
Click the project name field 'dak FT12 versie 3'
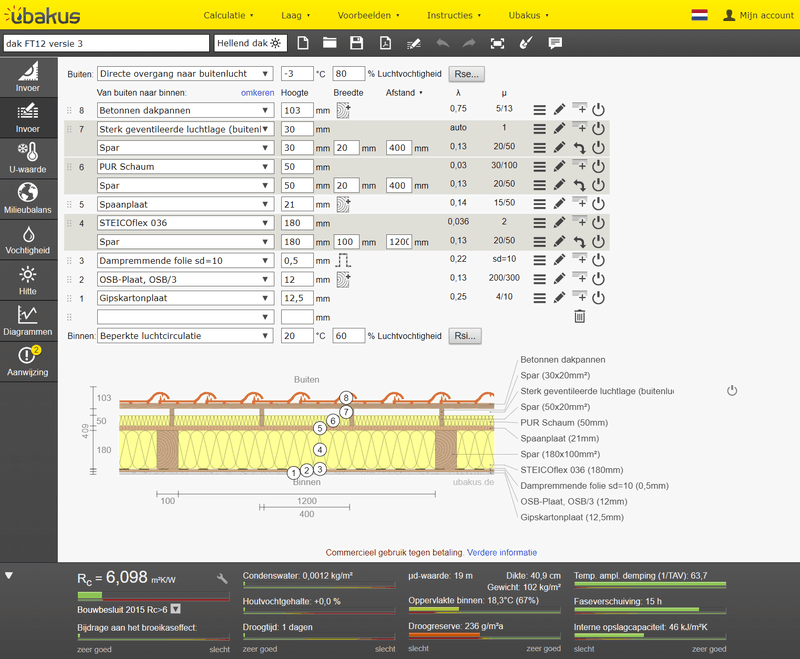tap(105, 43)
